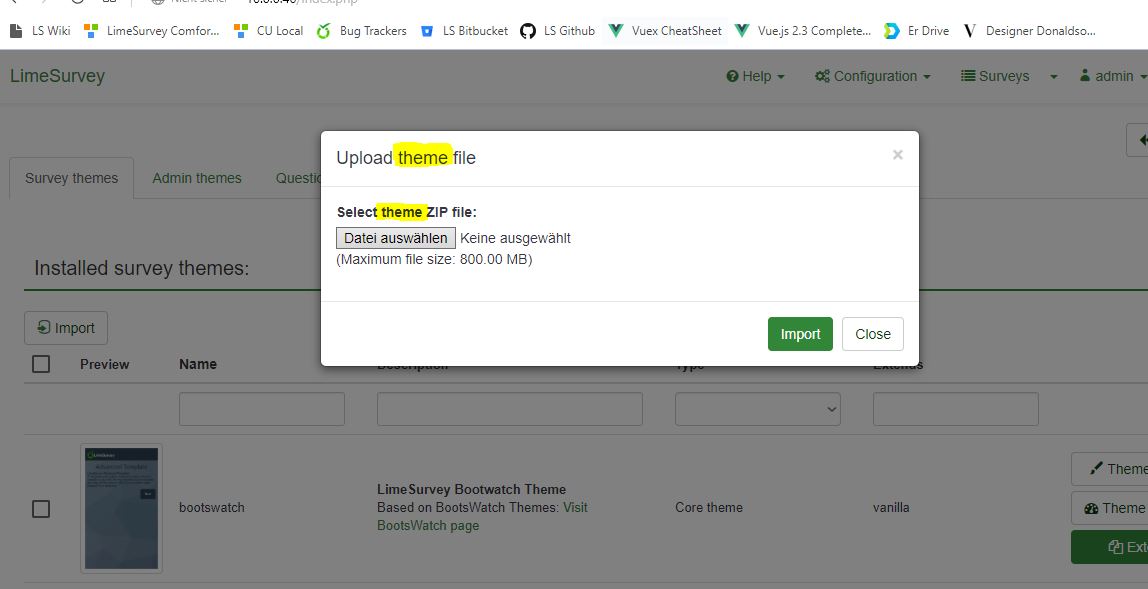Click the first Theme button with pencil icon
Screen dimensions: 1148x589
point(1110,469)
